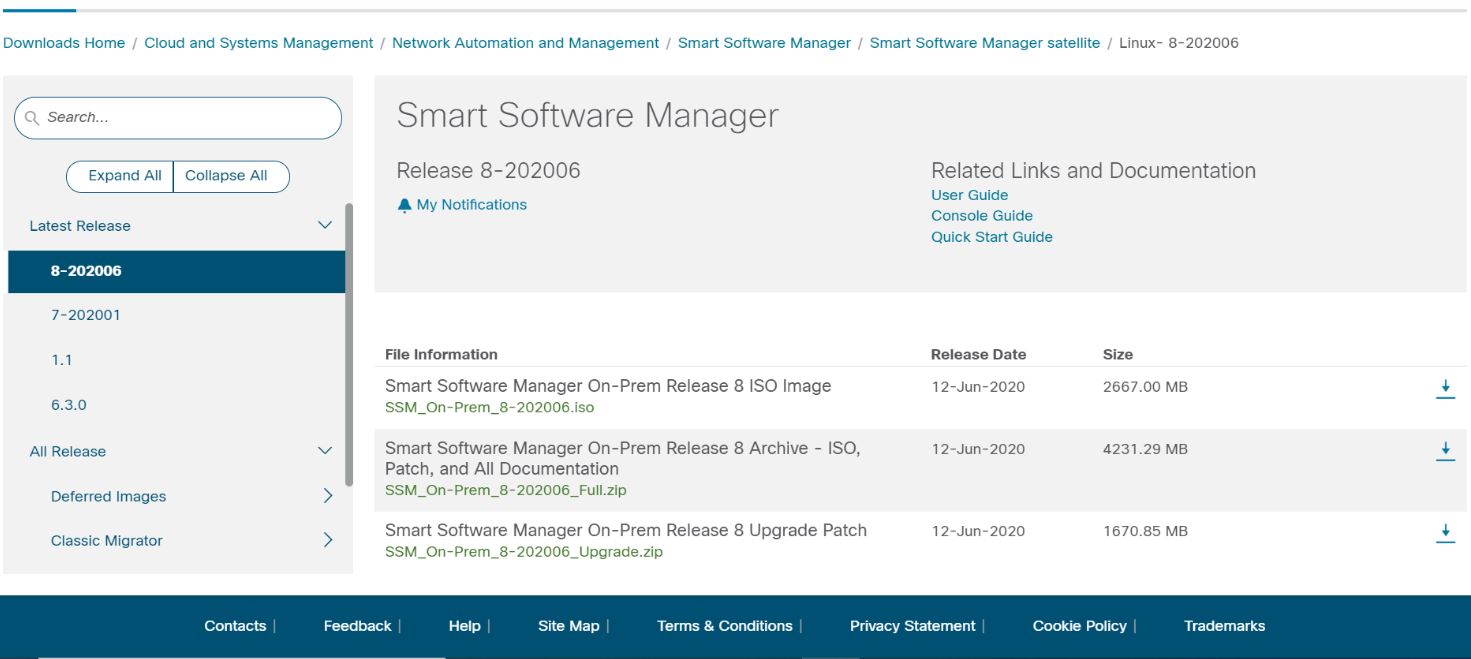Open the User Guide link

tap(969, 195)
